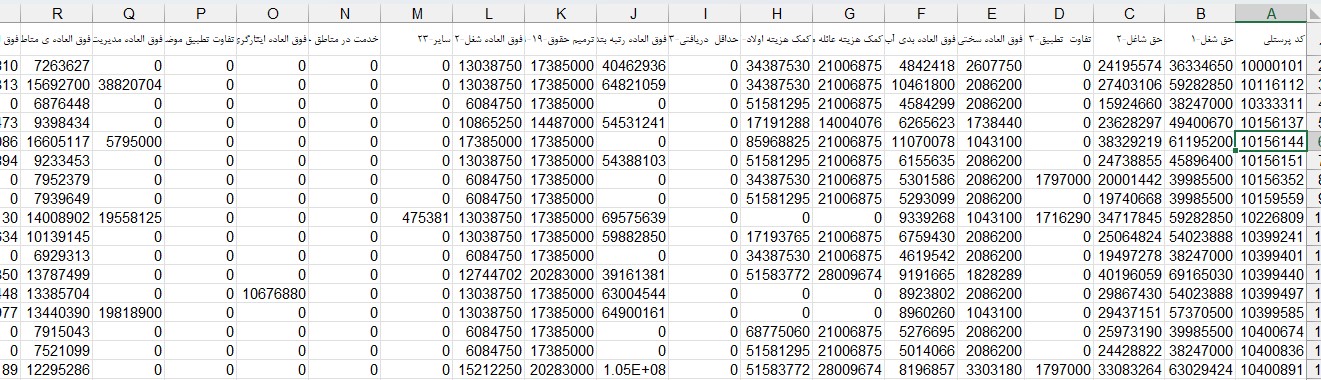Select cell with value 19818900
1321x380 pixels.
pyautogui.click(x=128, y=313)
